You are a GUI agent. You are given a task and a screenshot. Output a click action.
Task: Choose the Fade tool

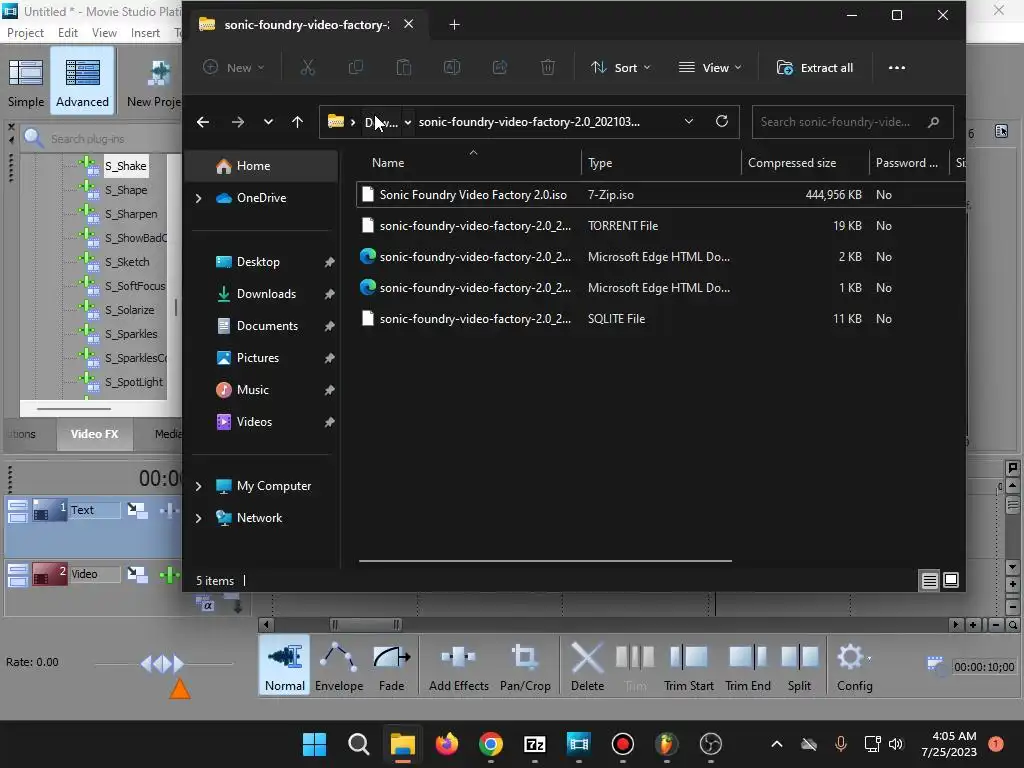(x=391, y=665)
